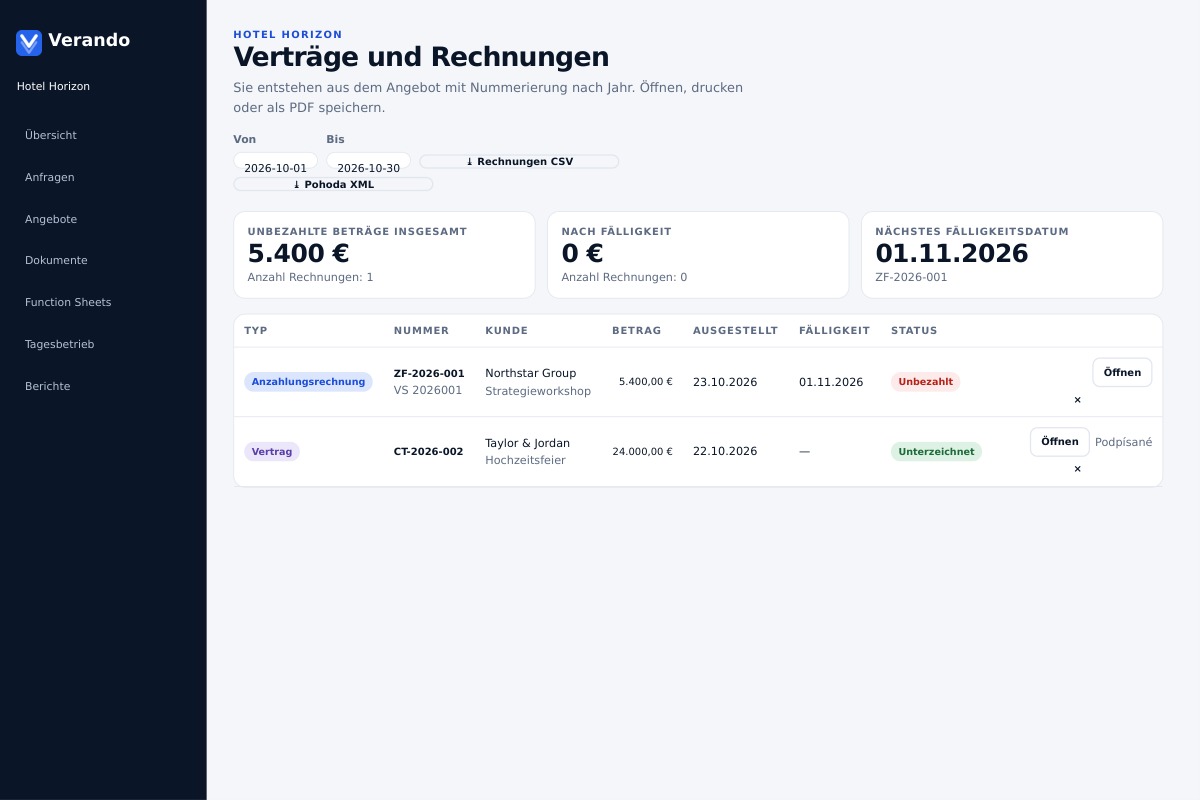Select the Unterzeichnet status badge
The image size is (1200, 800).
click(x=936, y=452)
